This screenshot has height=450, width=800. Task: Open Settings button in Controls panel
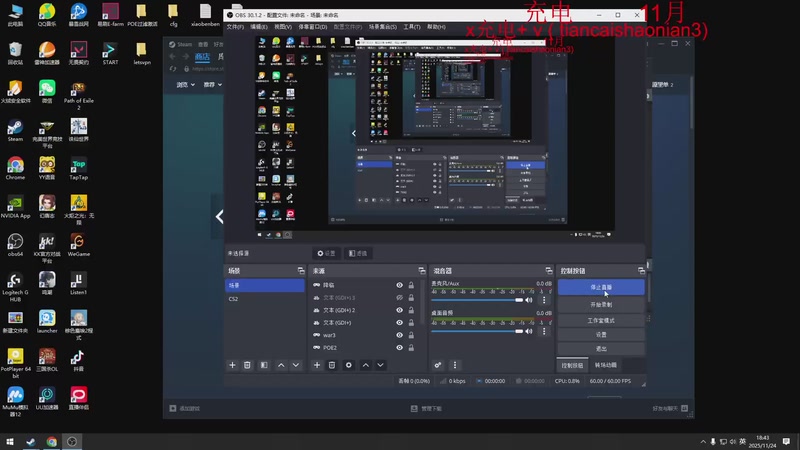[x=601, y=335]
